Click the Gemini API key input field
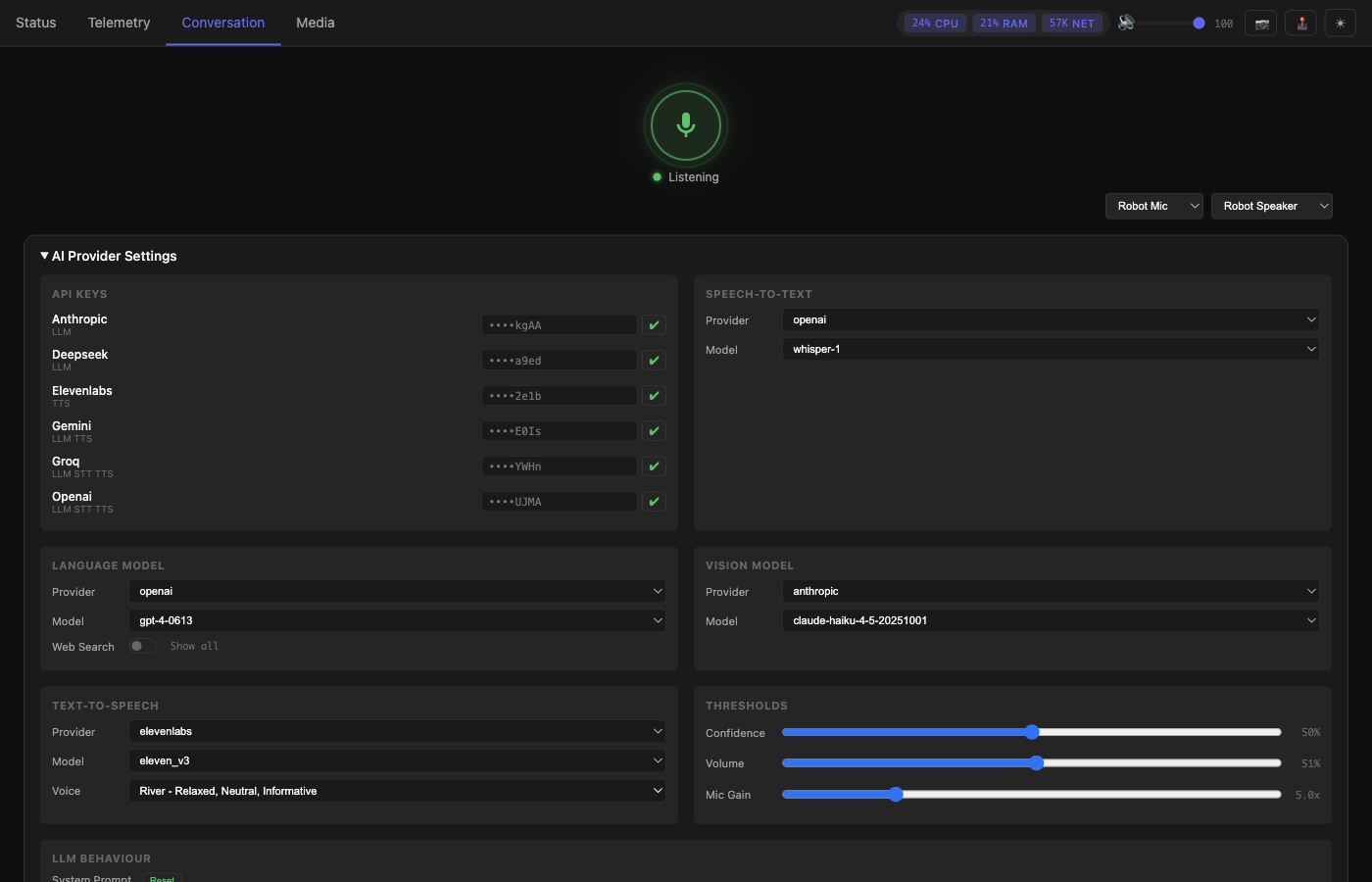This screenshot has width=1372, height=882. 559,431
